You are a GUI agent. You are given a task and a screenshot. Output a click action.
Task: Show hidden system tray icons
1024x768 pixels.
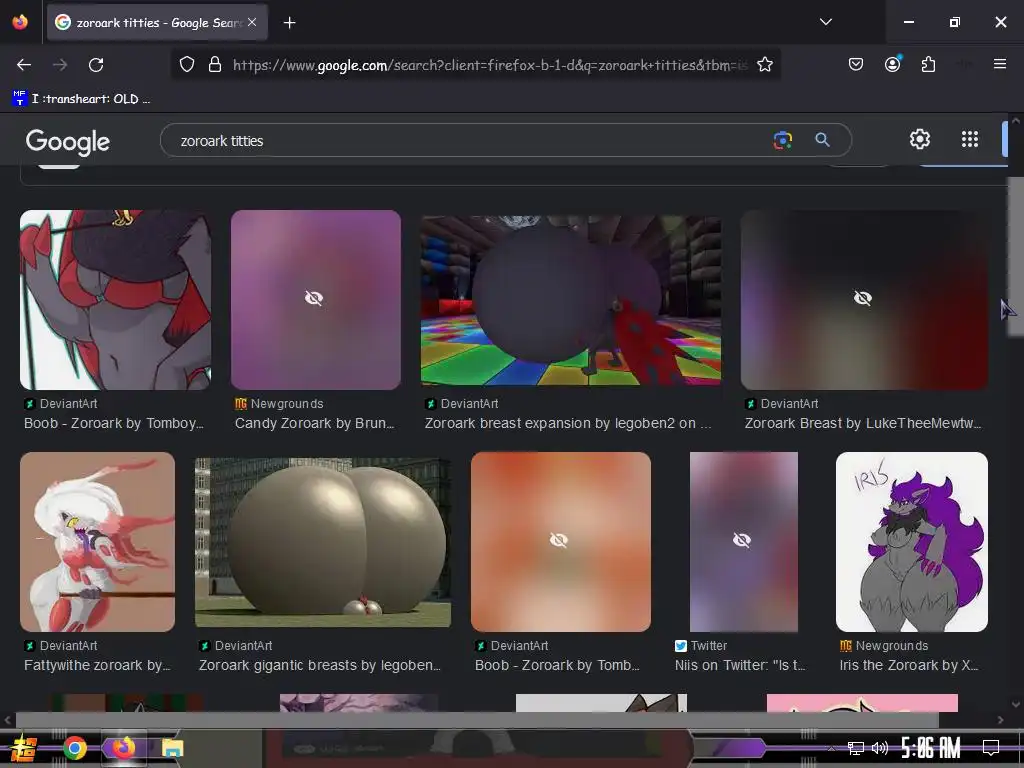pos(830,748)
